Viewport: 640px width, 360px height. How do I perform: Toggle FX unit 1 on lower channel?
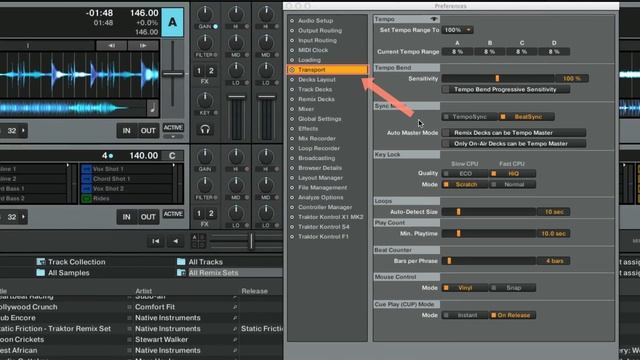pos(199,213)
